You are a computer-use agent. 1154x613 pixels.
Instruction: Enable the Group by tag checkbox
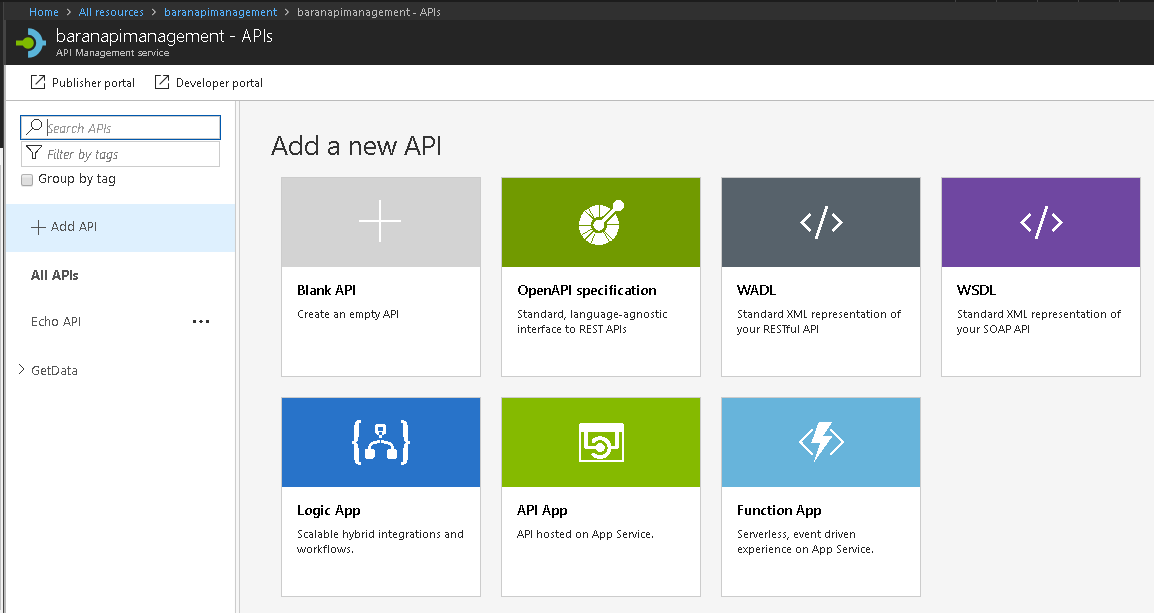coord(27,180)
